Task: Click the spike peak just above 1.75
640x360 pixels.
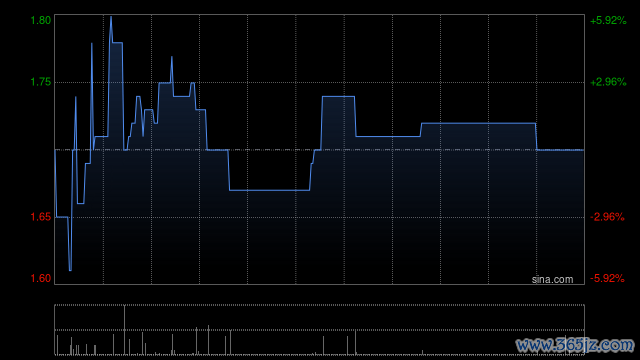Action: point(172,57)
